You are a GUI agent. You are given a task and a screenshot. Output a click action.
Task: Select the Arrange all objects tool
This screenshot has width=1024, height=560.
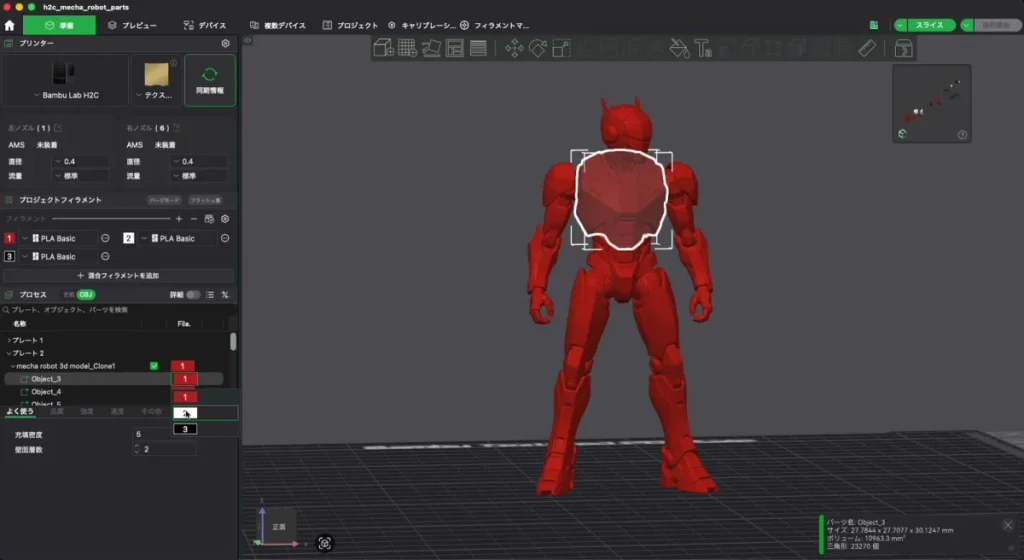click(x=455, y=48)
